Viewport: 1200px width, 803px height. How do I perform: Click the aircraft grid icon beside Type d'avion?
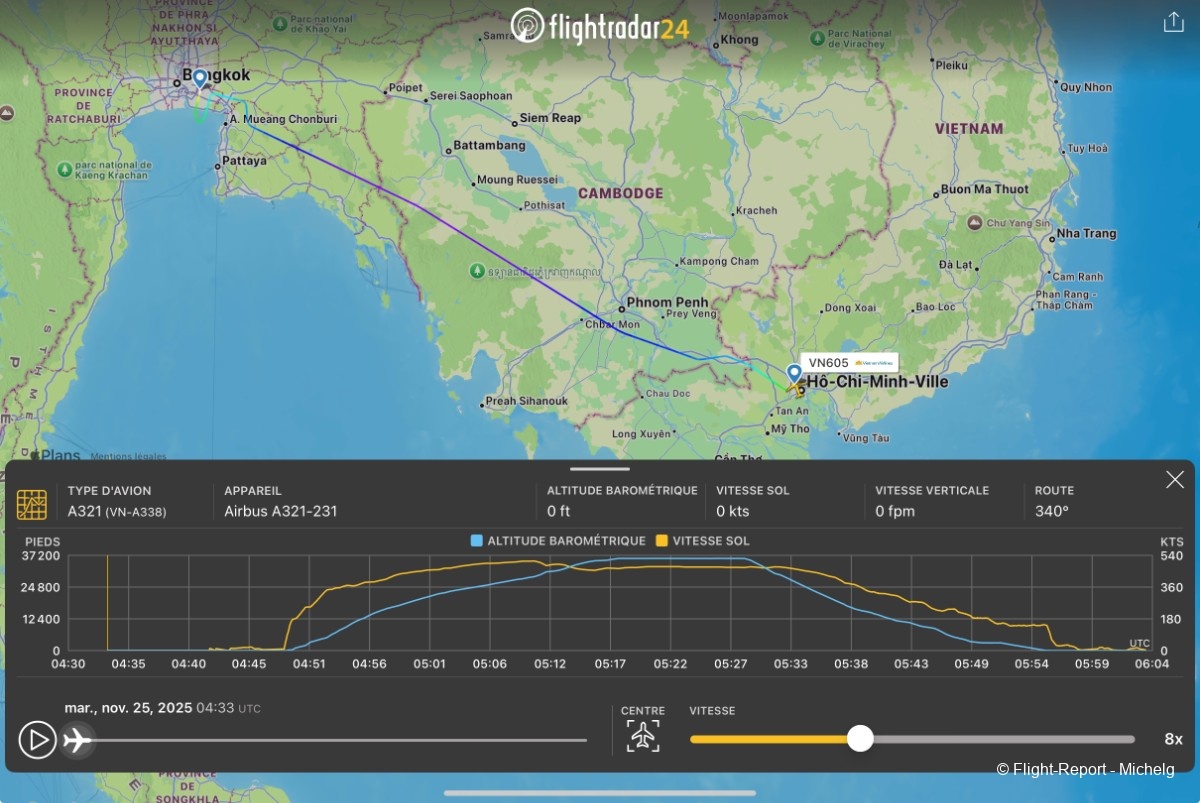click(x=32, y=504)
